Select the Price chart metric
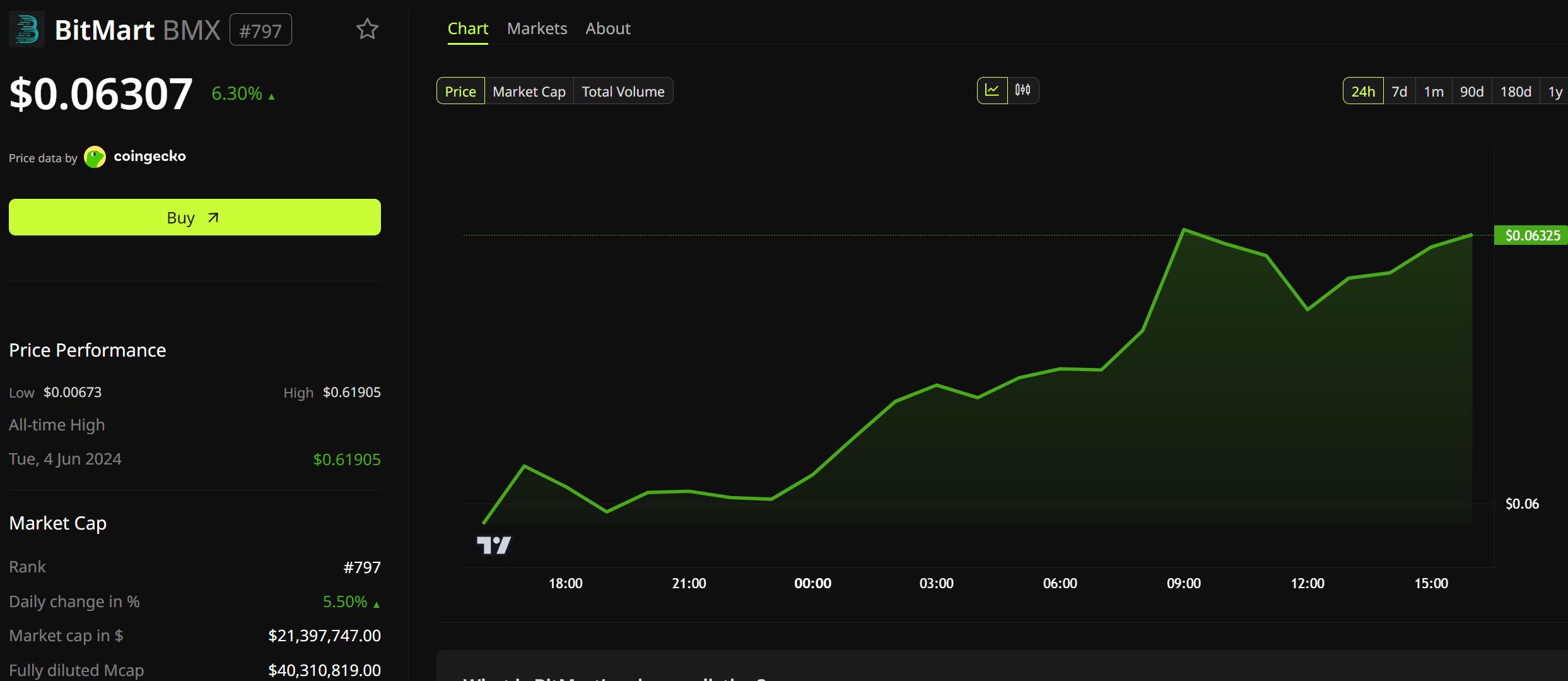Viewport: 1568px width, 681px height. (x=460, y=91)
